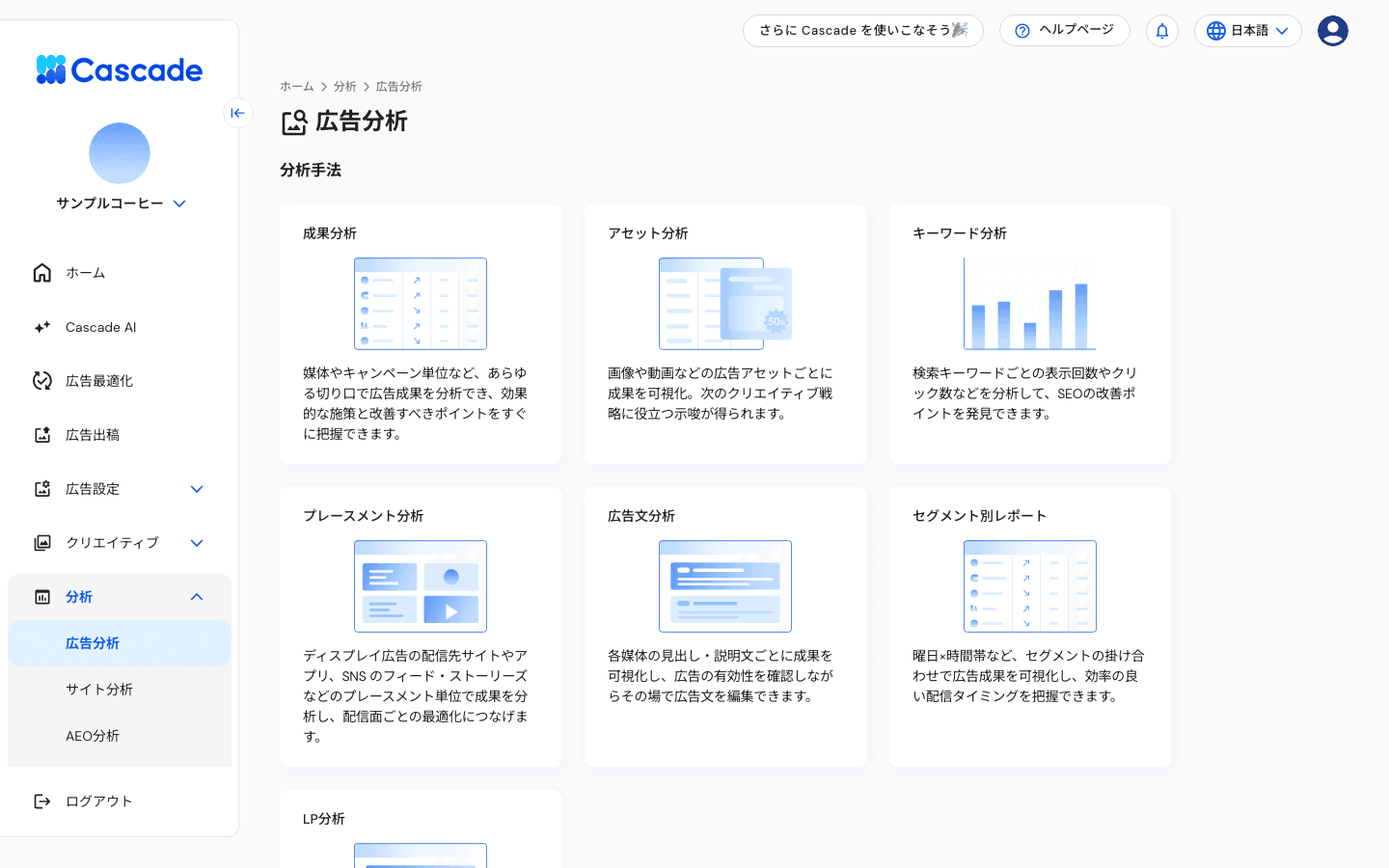
Task: Expand the クリエイティブ chevron
Action: pyautogui.click(x=197, y=543)
